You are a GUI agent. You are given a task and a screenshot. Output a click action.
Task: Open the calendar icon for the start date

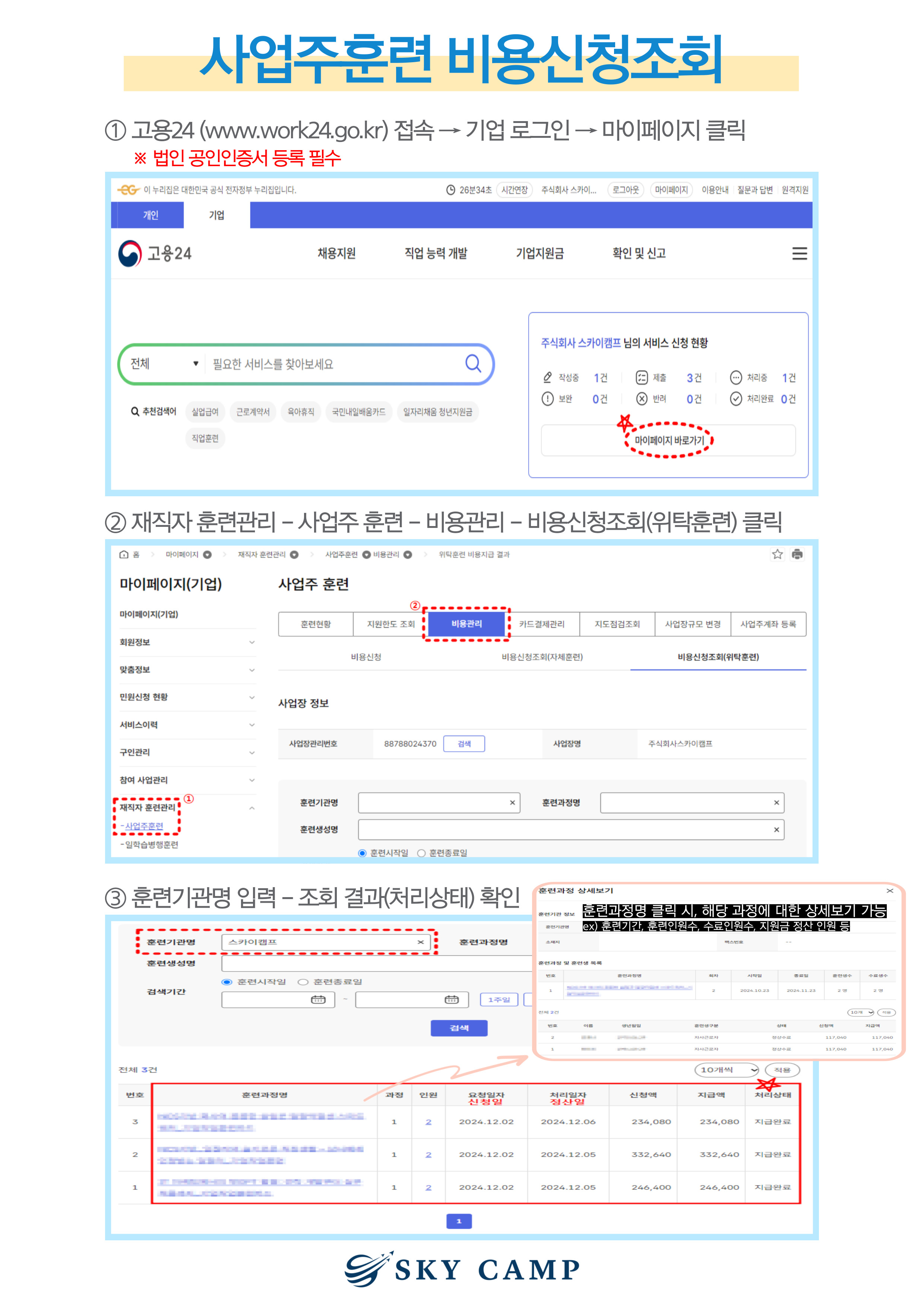[x=318, y=999]
